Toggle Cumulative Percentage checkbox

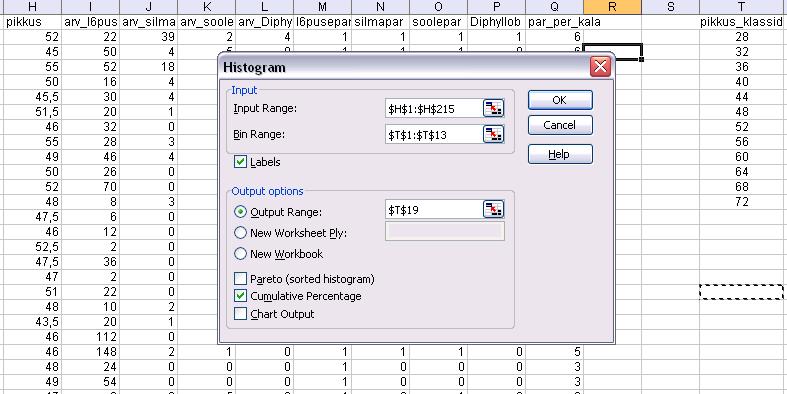[241, 296]
